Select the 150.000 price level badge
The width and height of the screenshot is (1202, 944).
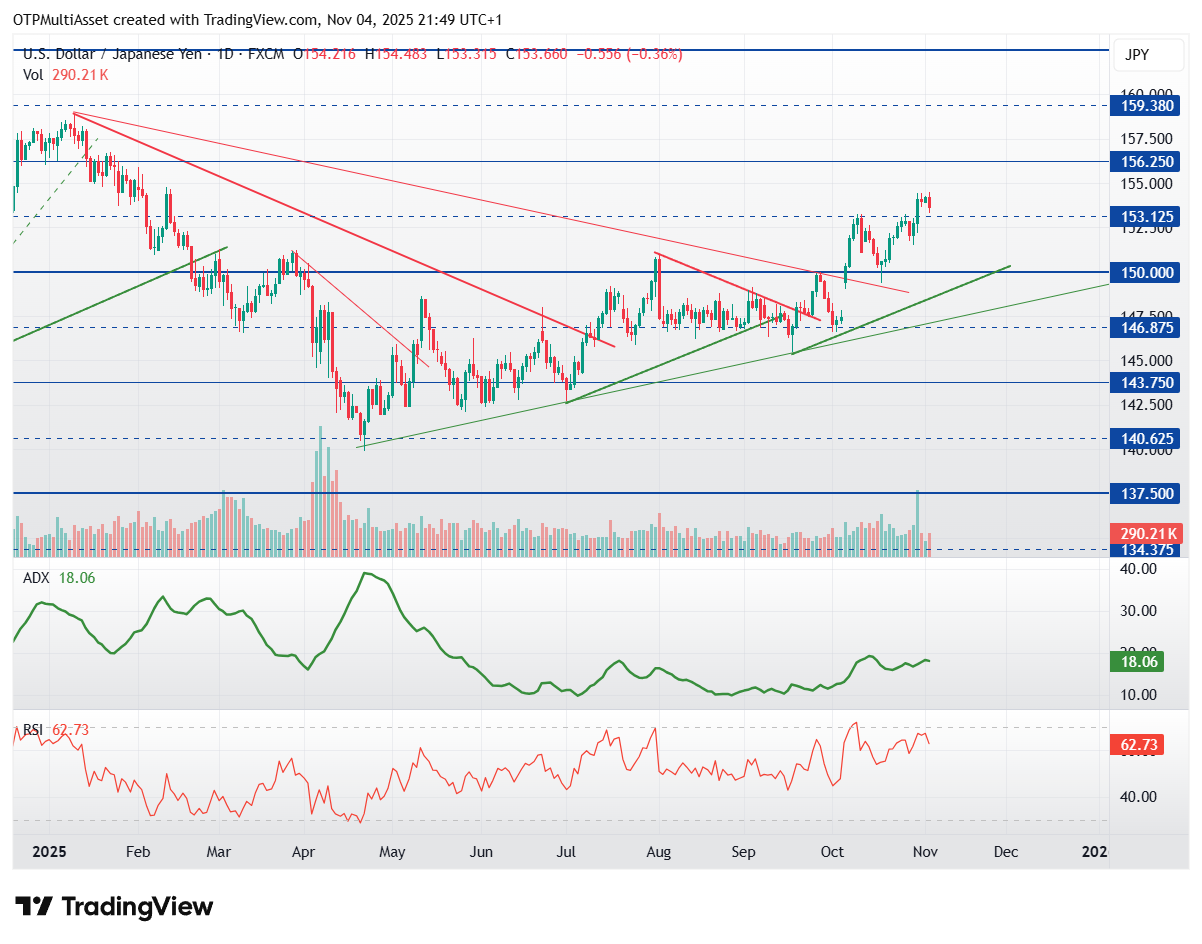[x=1146, y=272]
